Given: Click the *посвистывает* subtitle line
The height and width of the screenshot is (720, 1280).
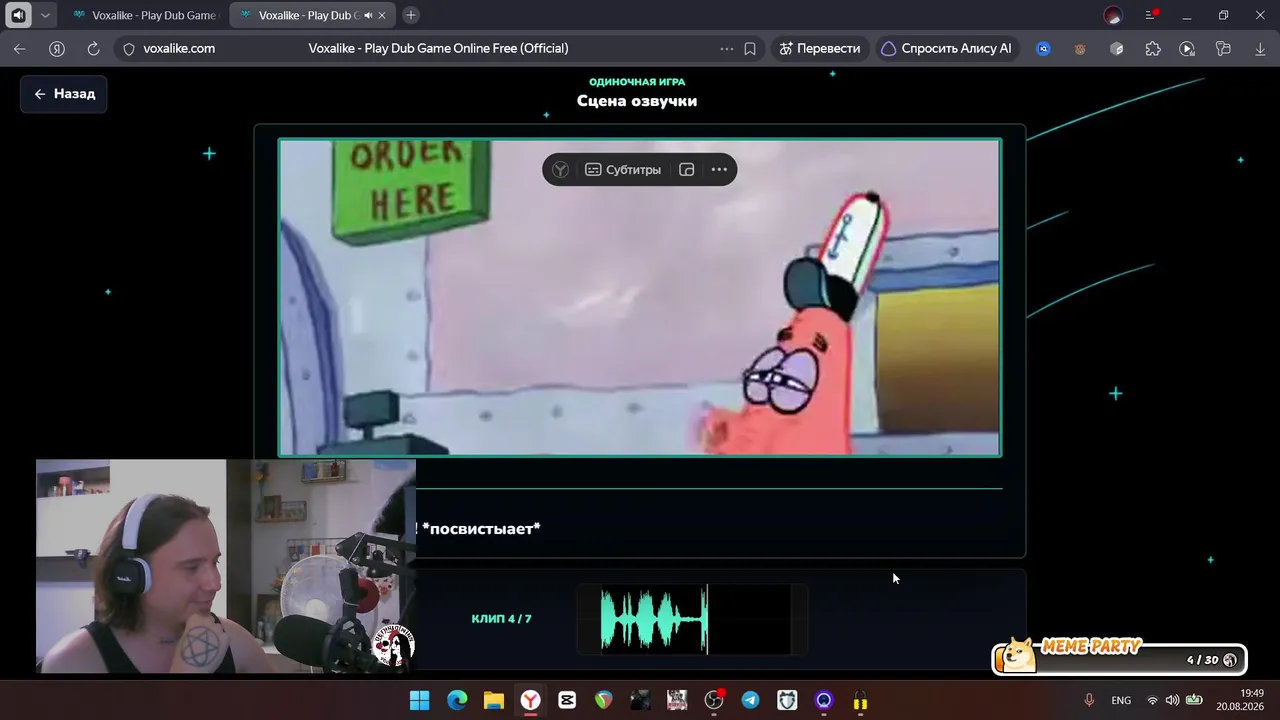Looking at the screenshot, I should click(x=481, y=528).
